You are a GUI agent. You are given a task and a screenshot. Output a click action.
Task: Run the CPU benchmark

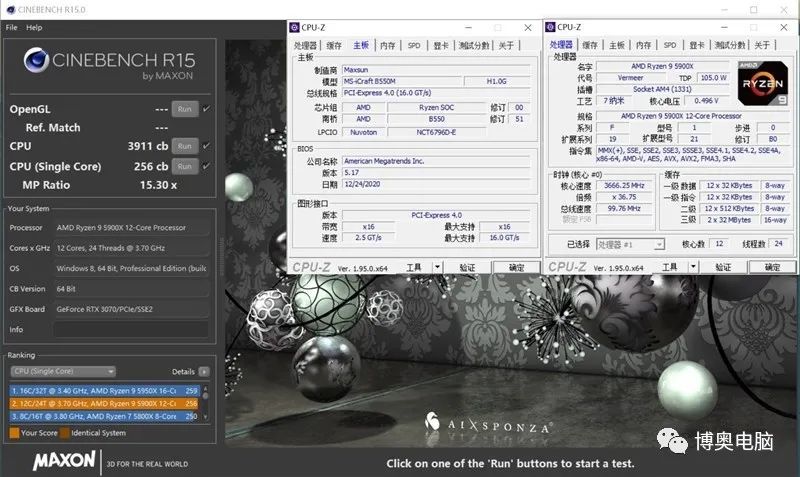(185, 146)
